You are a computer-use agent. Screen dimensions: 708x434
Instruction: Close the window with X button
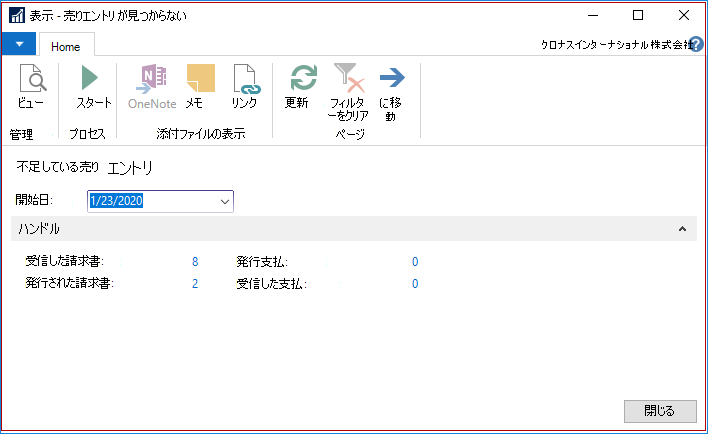[684, 15]
